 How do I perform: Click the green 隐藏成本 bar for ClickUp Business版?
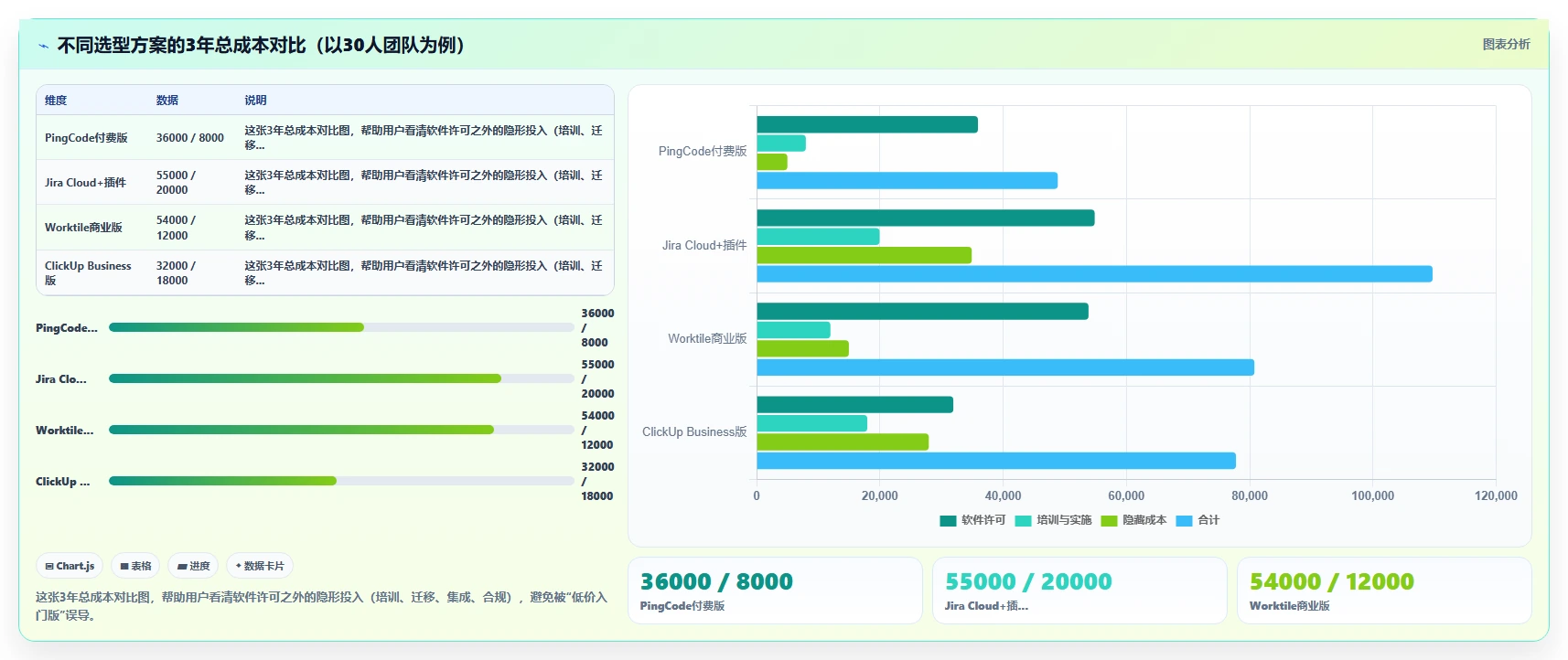pyautogui.click(x=843, y=442)
